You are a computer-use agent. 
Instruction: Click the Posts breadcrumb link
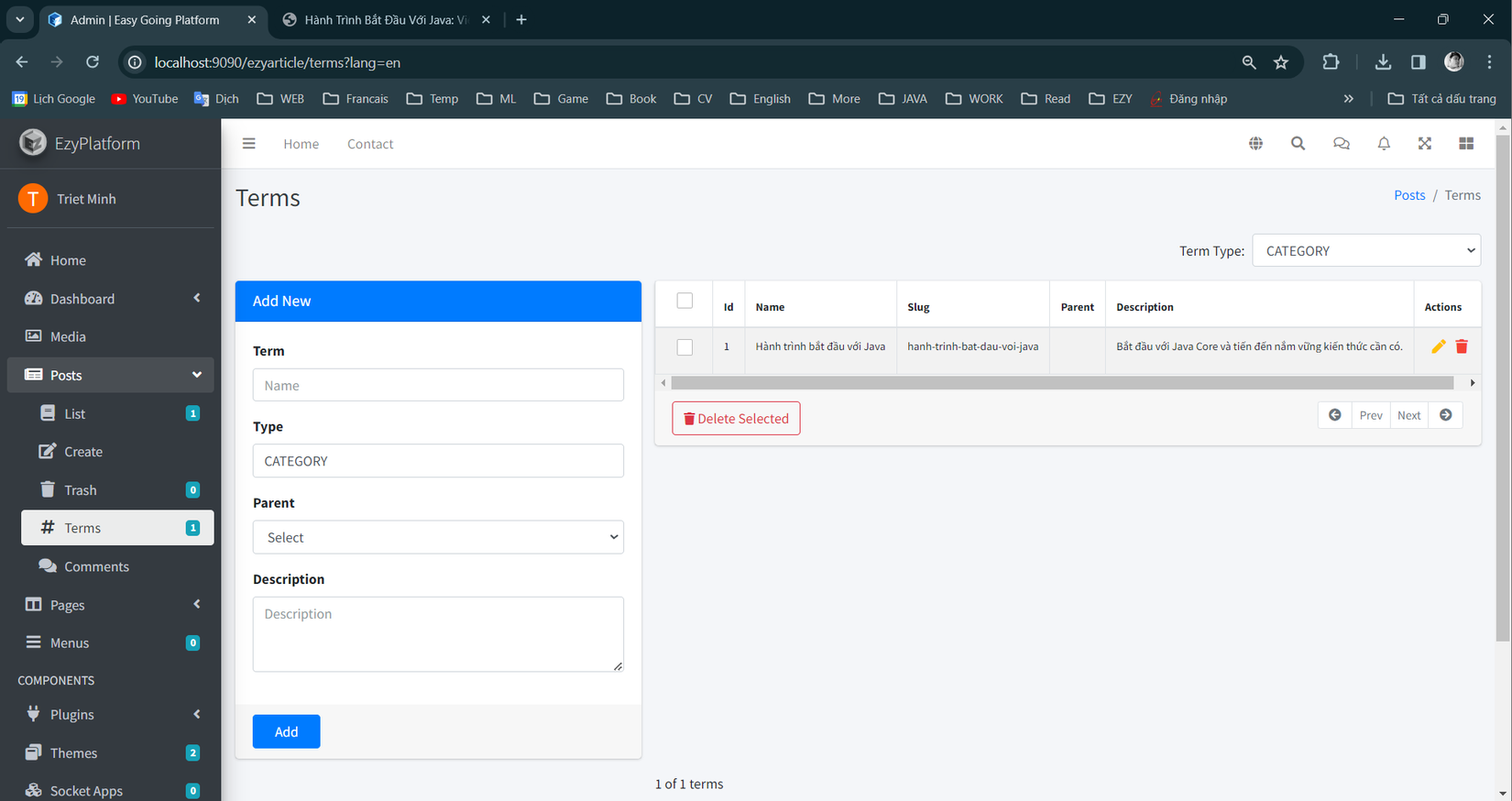click(x=1409, y=195)
